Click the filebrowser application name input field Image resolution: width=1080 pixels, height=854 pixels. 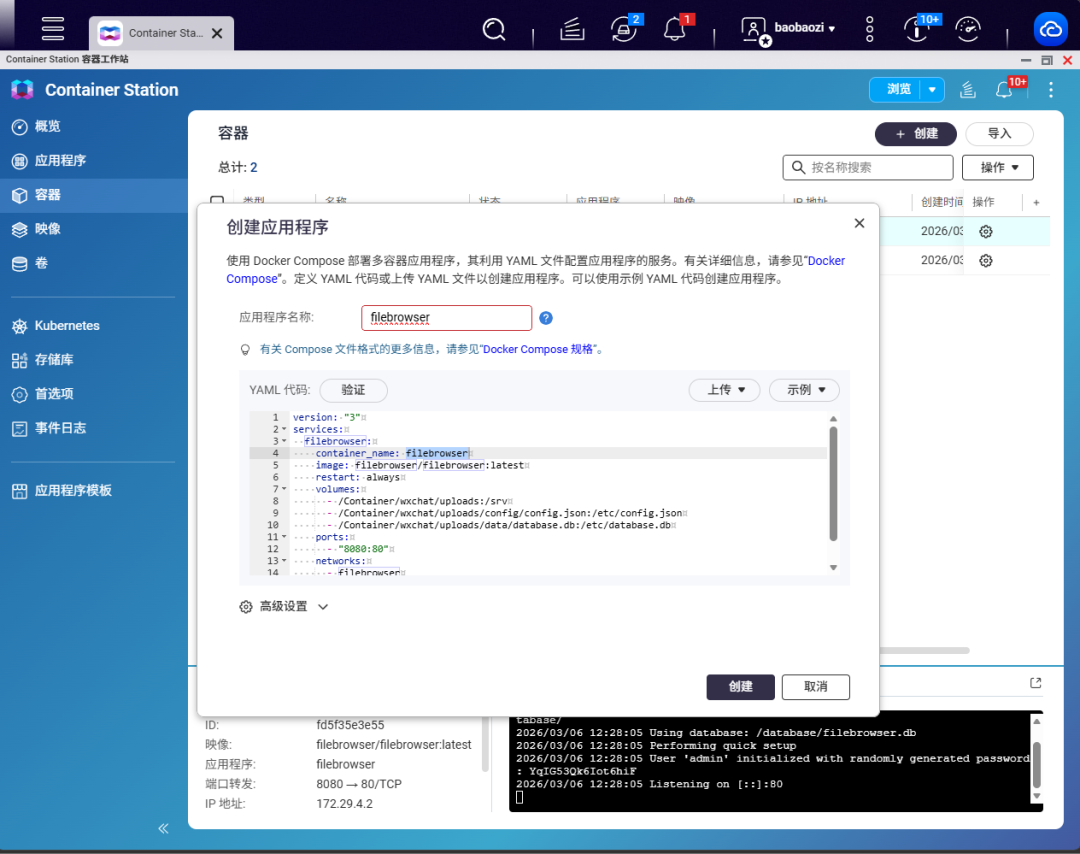(446, 317)
